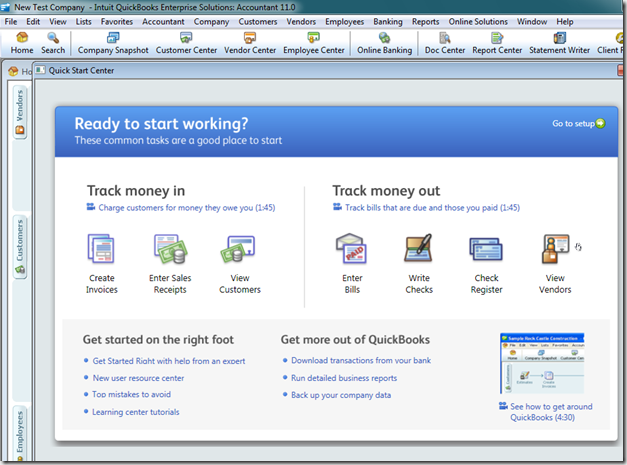Click See how to get around QuickBooks link

pyautogui.click(x=551, y=412)
